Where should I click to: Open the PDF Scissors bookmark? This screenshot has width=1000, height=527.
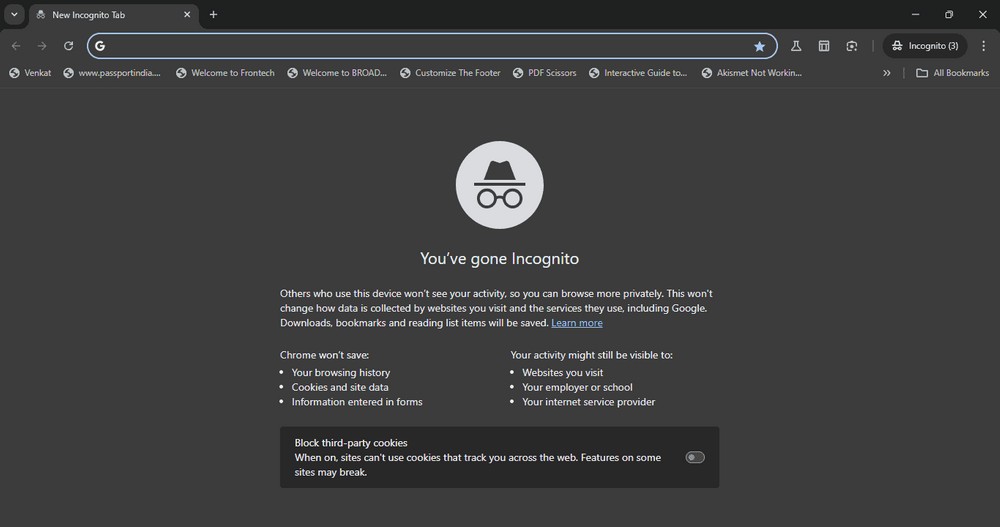tap(545, 73)
